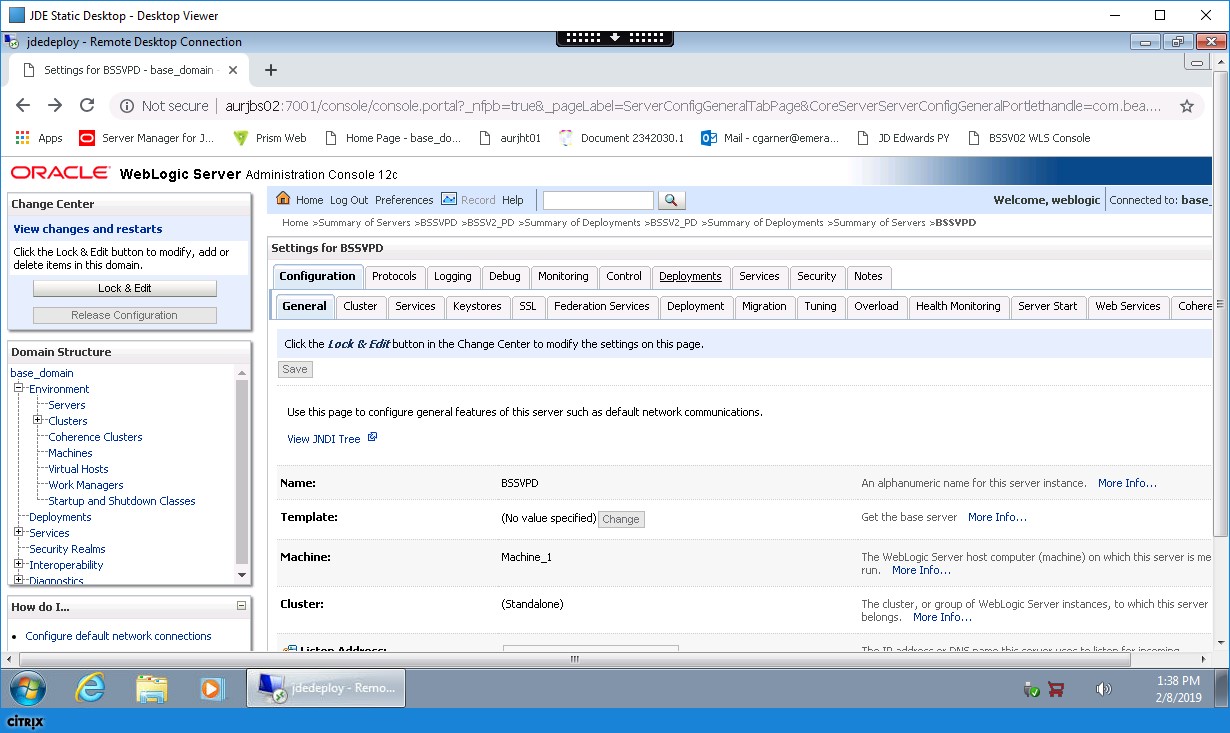The width and height of the screenshot is (1230, 733).
Task: Open the Record icon in the toolbar
Action: [x=449, y=199]
